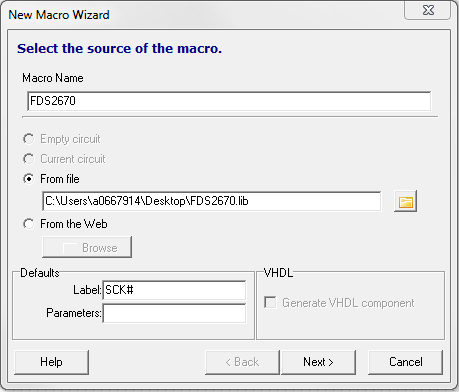Click the Macro Name field containing FDS2670
The height and width of the screenshot is (392, 459).
[229, 101]
